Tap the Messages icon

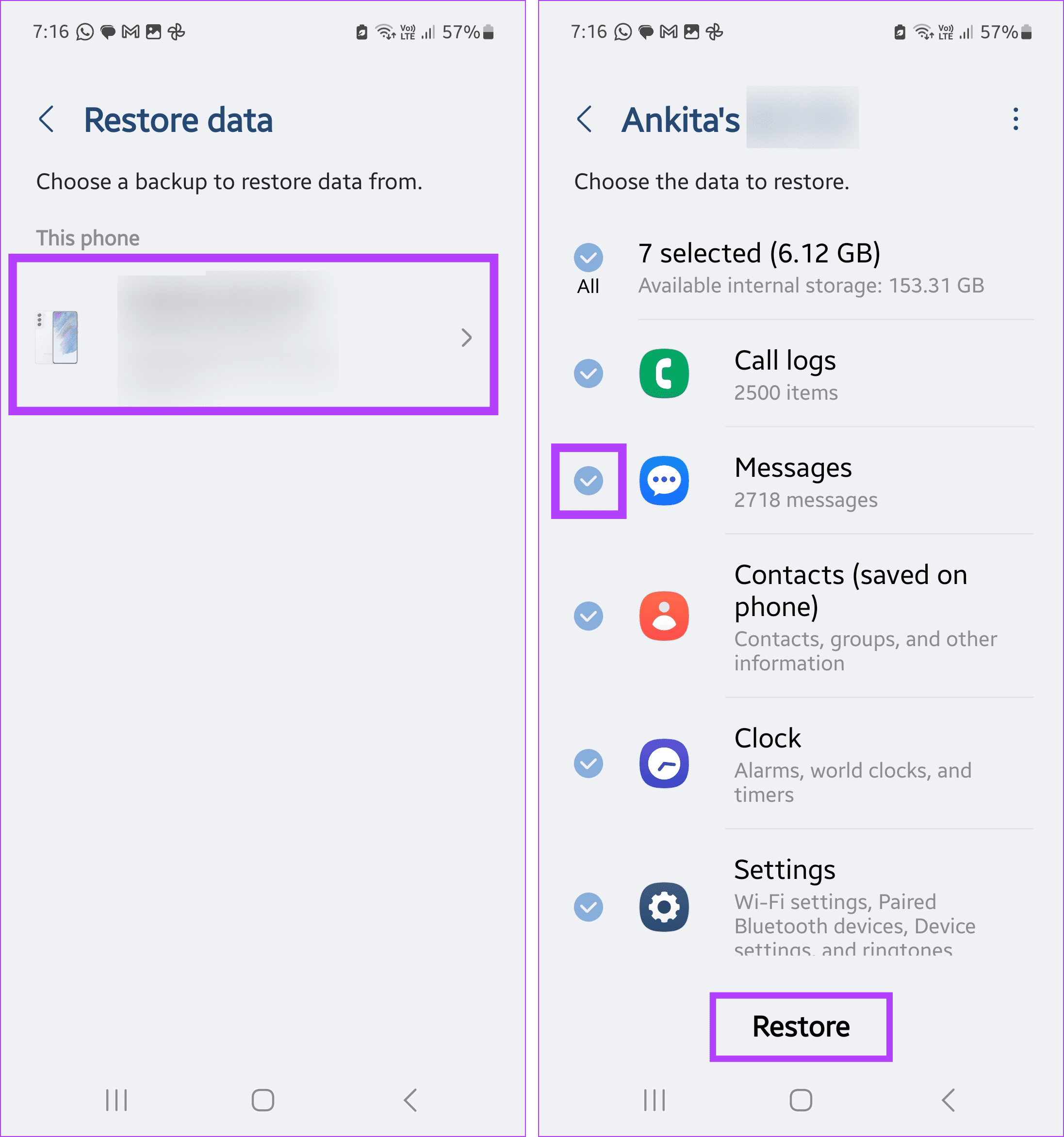click(665, 481)
